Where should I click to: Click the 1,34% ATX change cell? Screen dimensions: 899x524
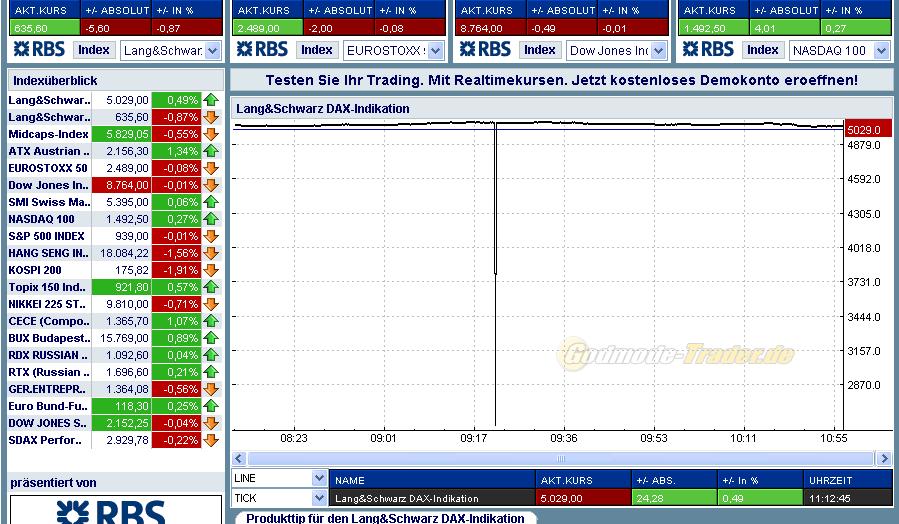[177, 151]
